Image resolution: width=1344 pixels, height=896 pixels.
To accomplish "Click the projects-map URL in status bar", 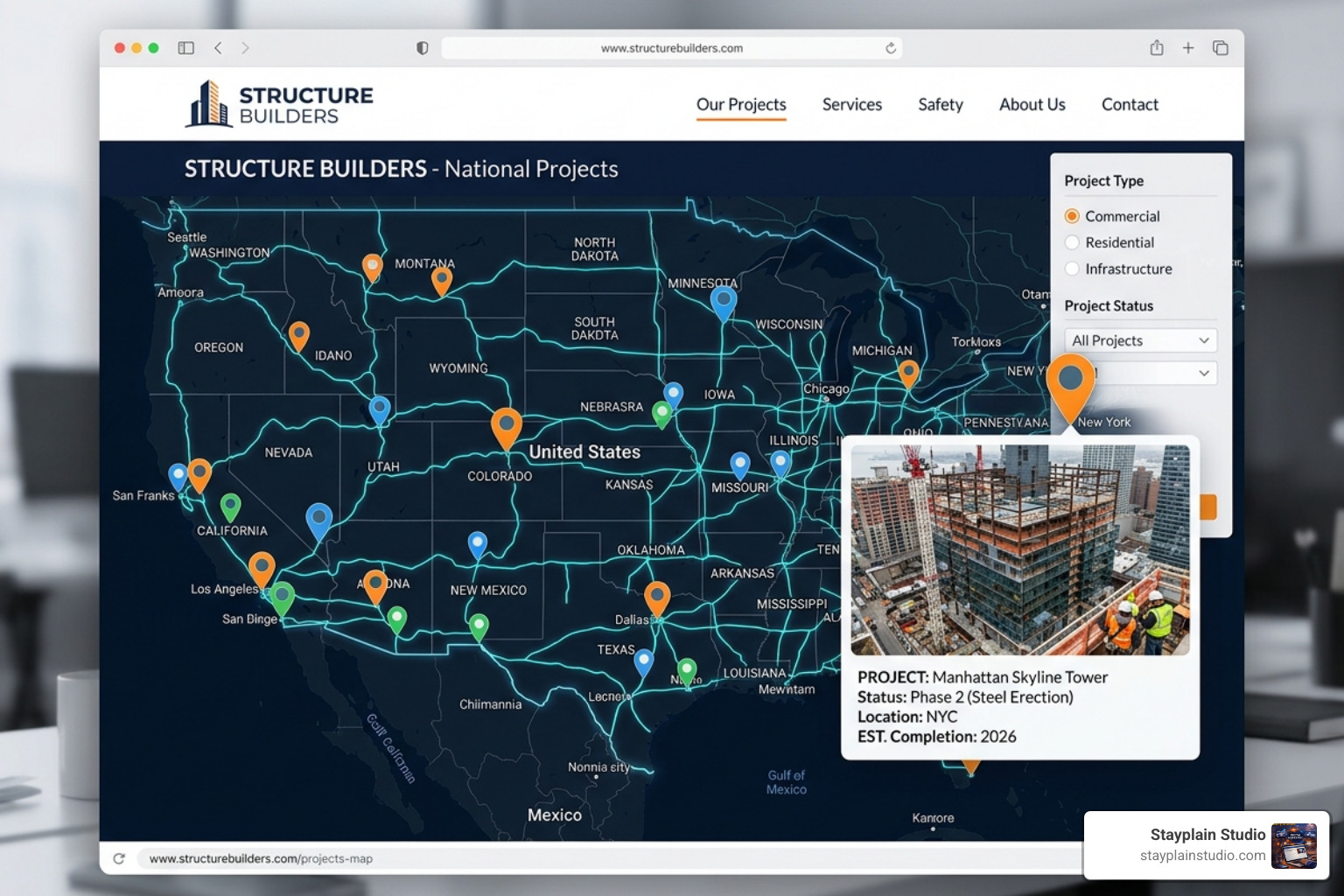I will pyautogui.click(x=261, y=858).
